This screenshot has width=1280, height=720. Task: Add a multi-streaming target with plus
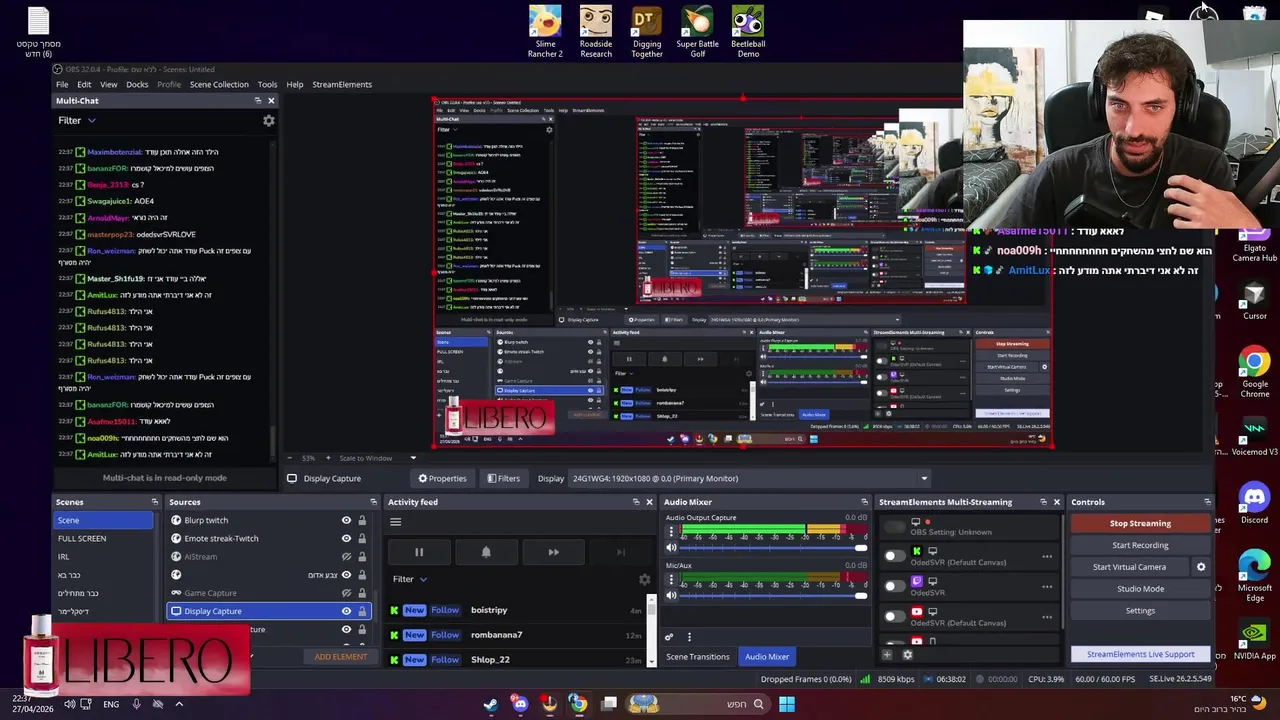887,655
